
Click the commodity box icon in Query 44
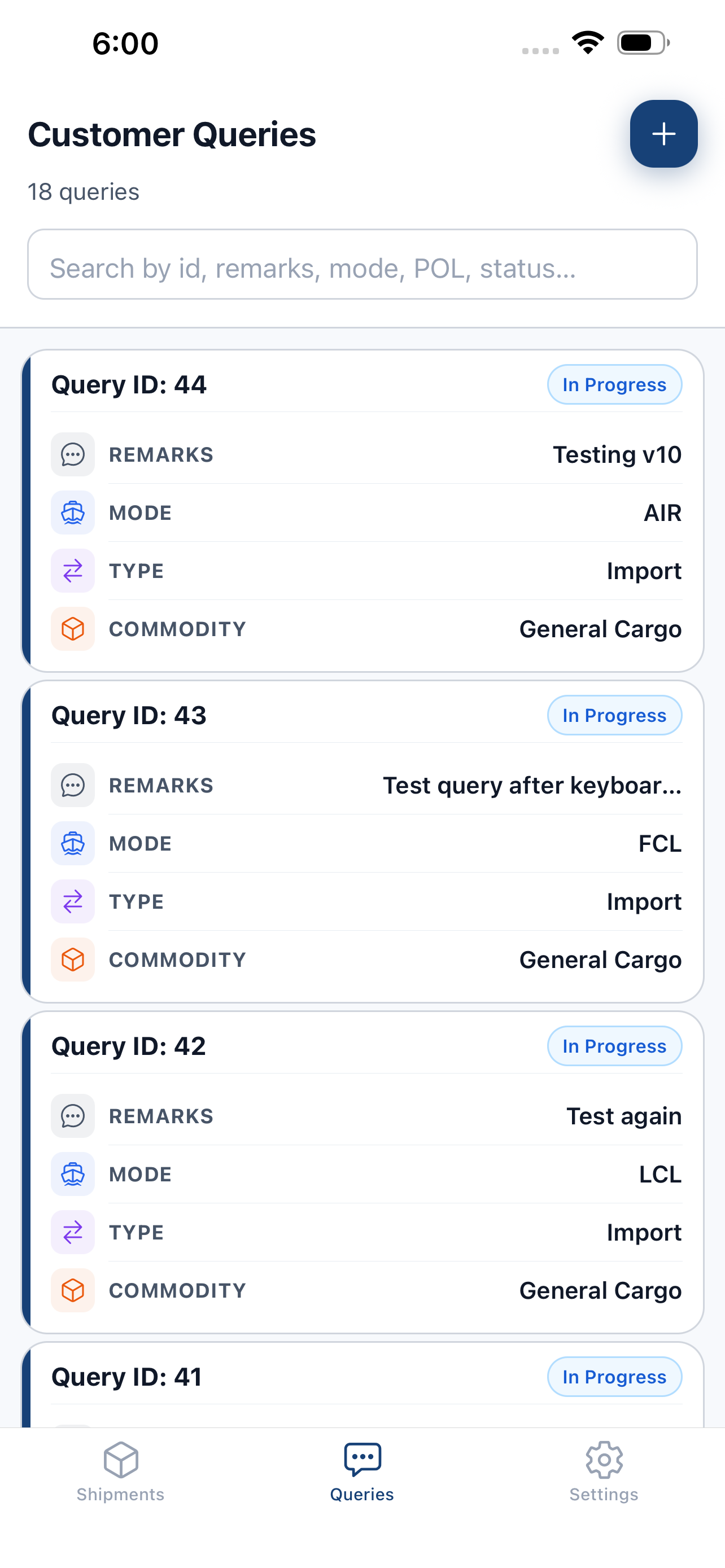point(73,629)
